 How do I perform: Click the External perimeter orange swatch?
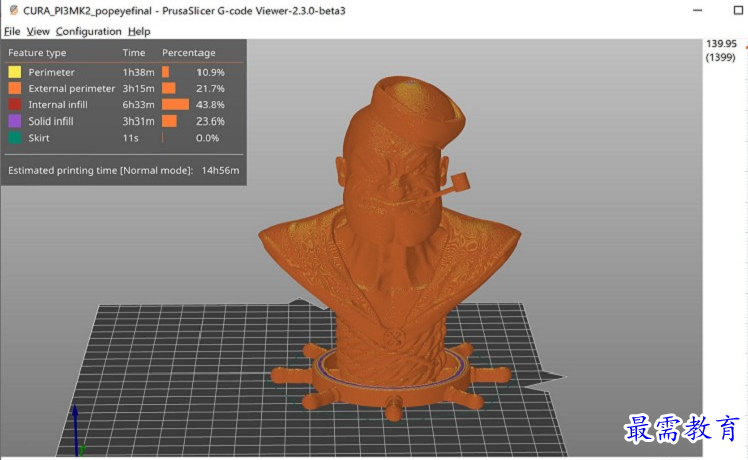[15, 88]
